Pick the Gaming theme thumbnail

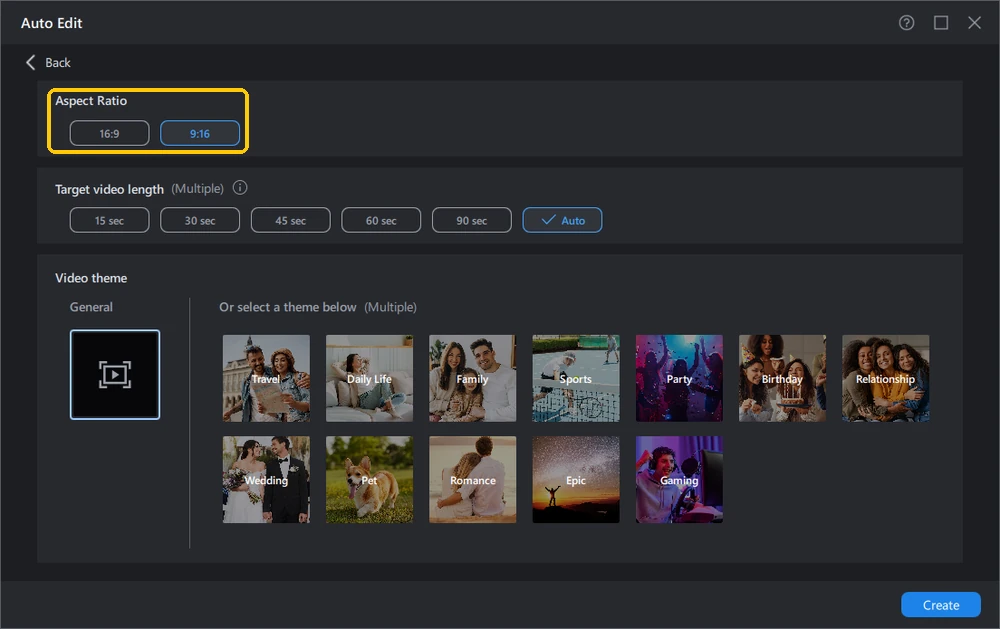[679, 480]
